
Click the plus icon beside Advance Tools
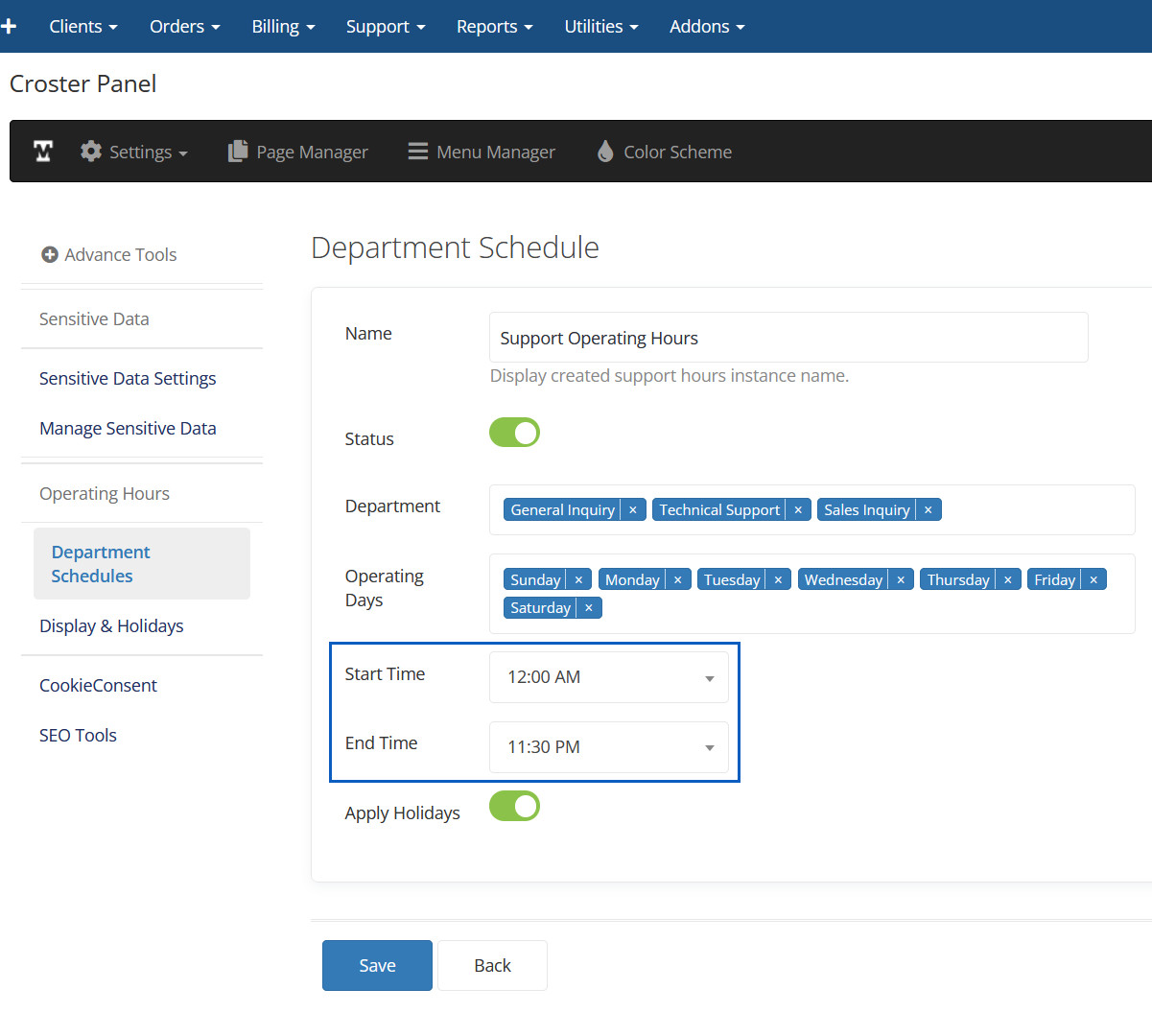click(x=50, y=254)
